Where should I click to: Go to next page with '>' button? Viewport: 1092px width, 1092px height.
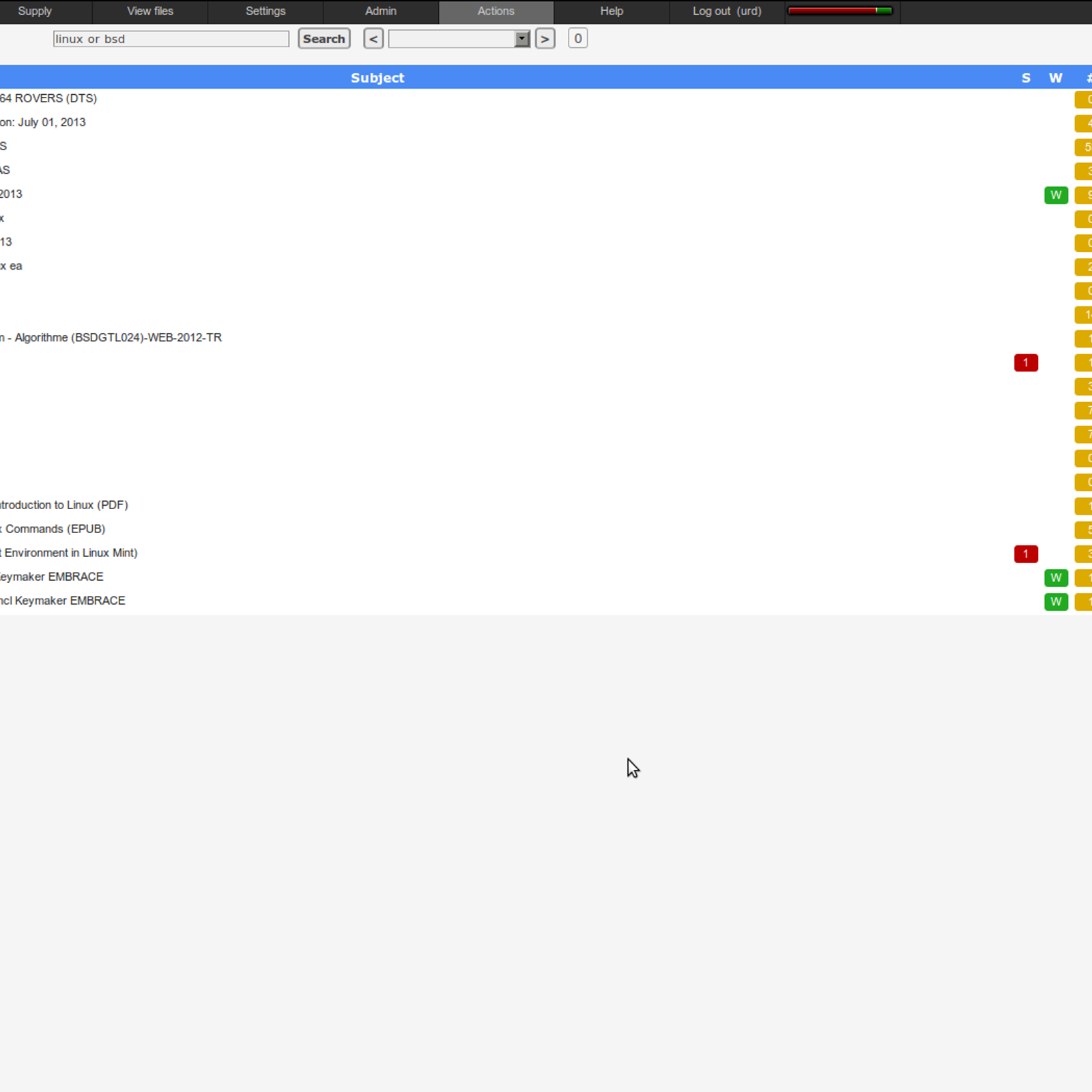tap(545, 39)
